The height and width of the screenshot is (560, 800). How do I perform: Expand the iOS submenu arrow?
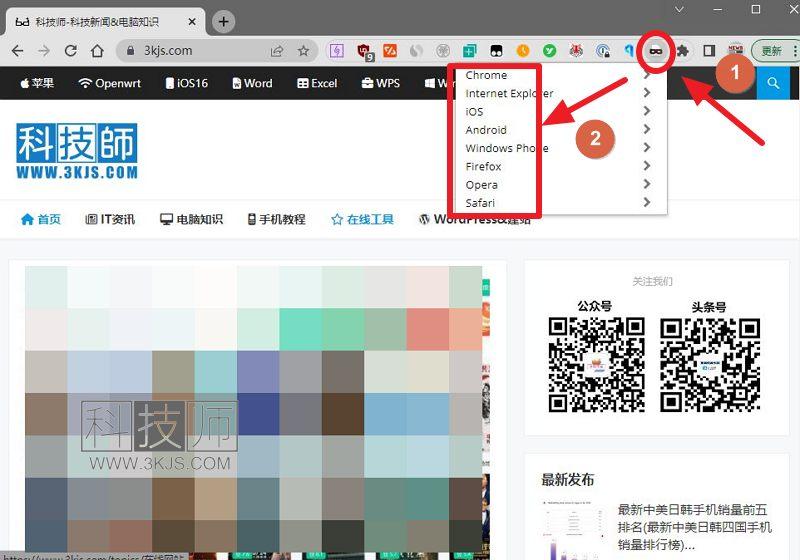pos(646,111)
